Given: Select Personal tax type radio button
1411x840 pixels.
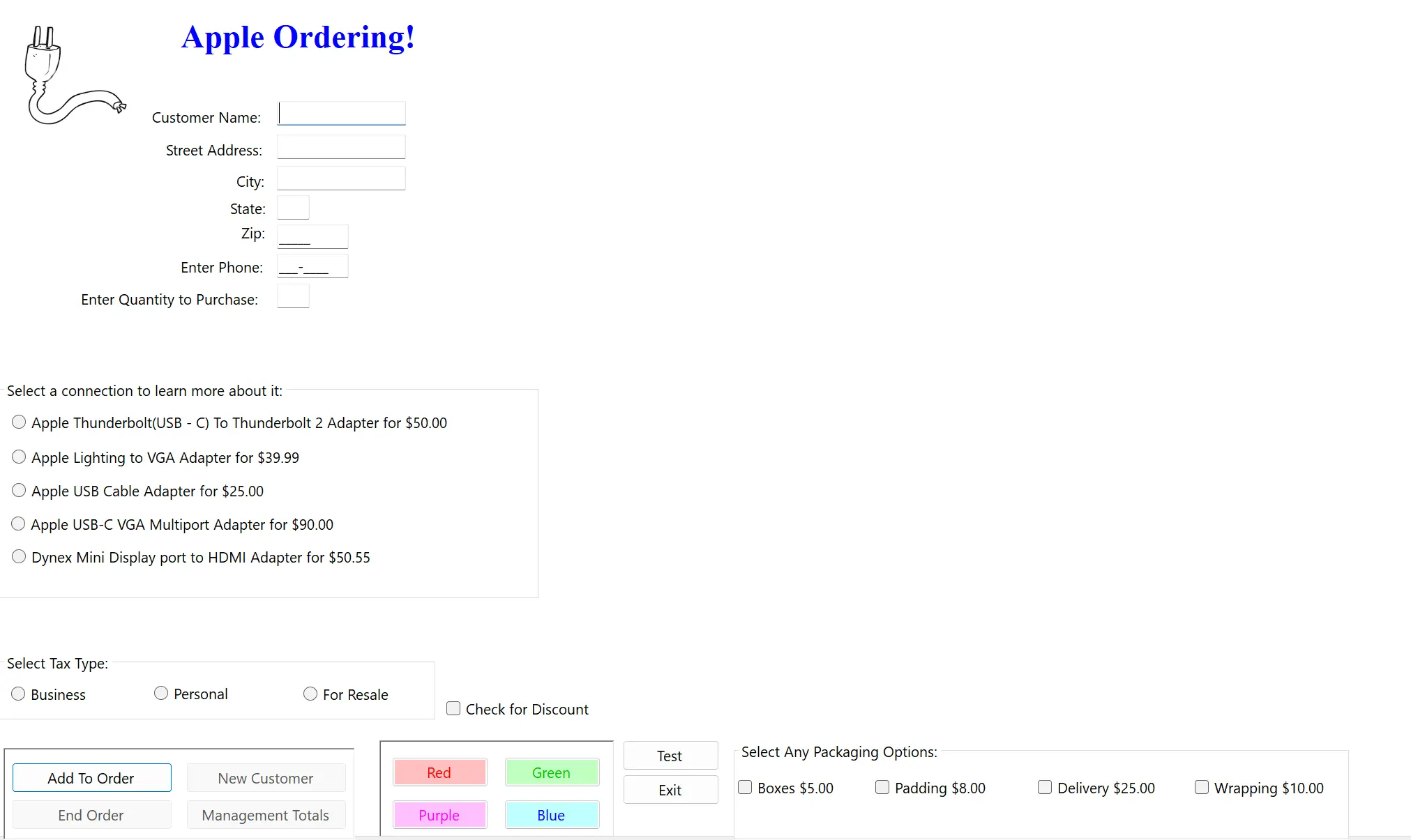Looking at the screenshot, I should pyautogui.click(x=159, y=694).
